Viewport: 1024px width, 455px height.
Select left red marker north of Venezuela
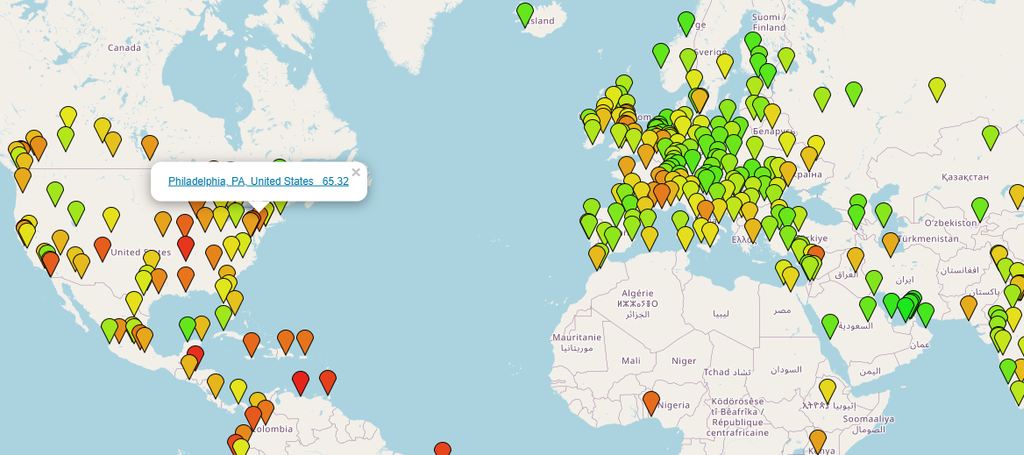(x=300, y=383)
